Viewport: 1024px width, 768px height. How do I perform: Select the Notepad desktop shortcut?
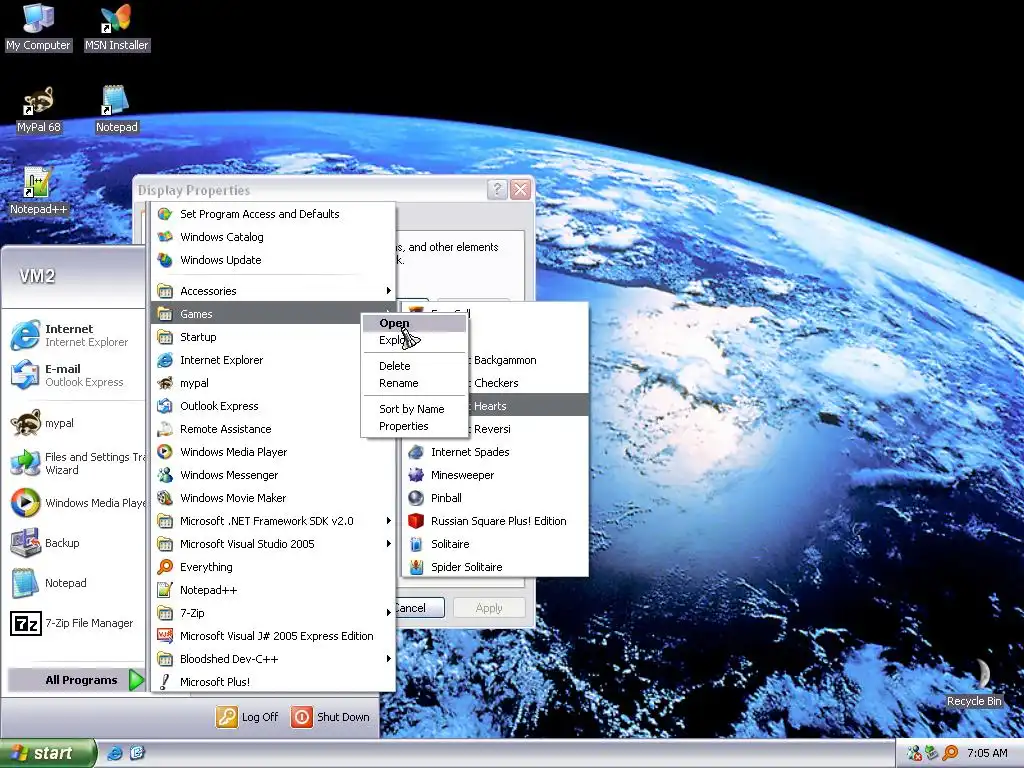(x=116, y=110)
